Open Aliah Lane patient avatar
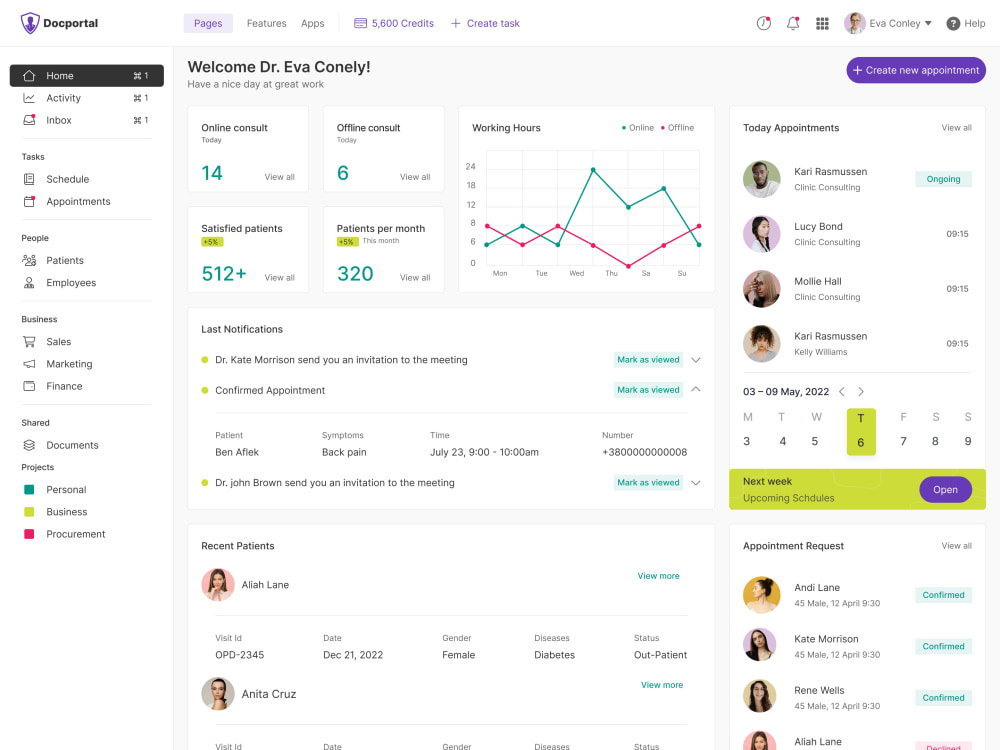Screen dimensions: 1000x750 tap(217, 585)
